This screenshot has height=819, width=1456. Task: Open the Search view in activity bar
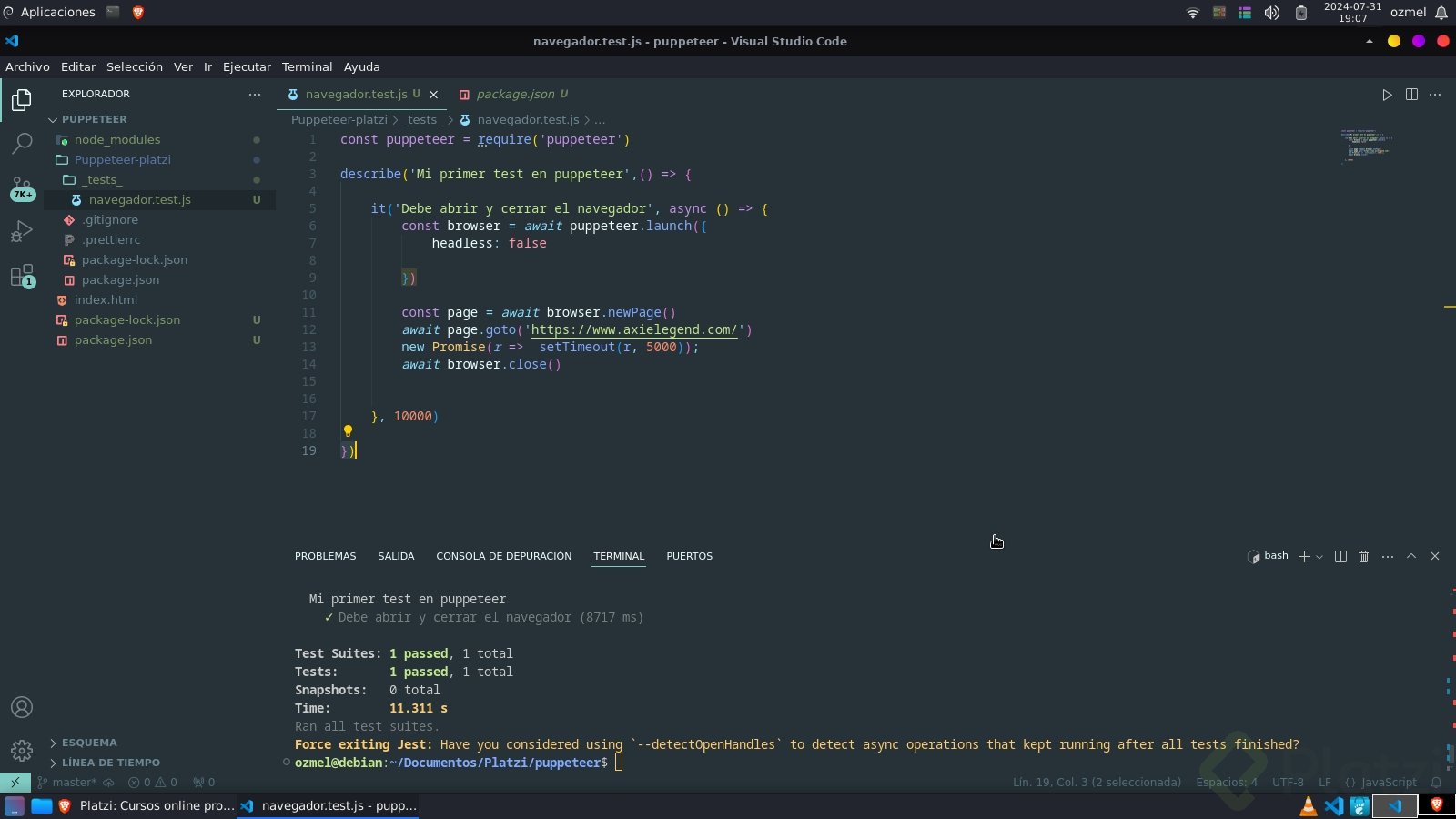click(22, 143)
